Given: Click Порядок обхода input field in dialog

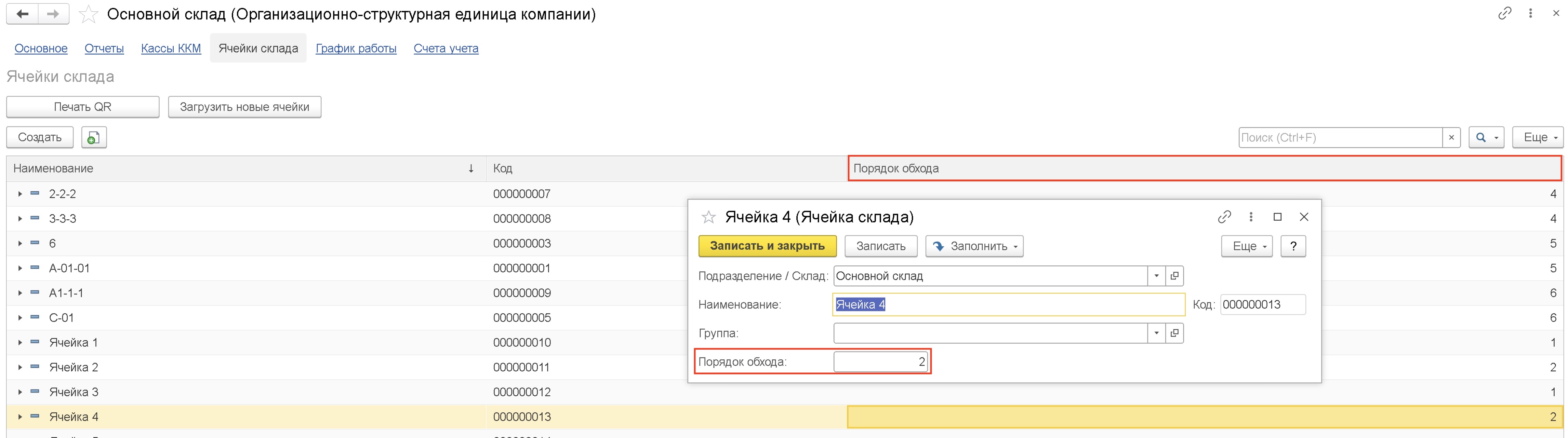Looking at the screenshot, I should (x=881, y=362).
